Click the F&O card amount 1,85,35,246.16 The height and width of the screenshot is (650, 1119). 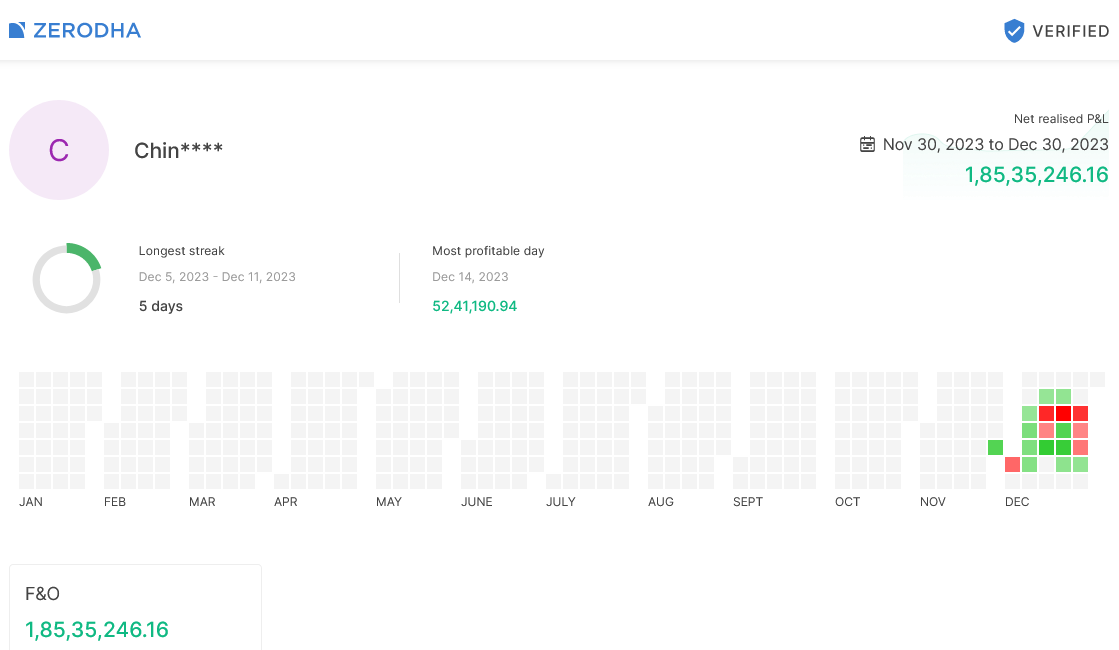coord(97,630)
